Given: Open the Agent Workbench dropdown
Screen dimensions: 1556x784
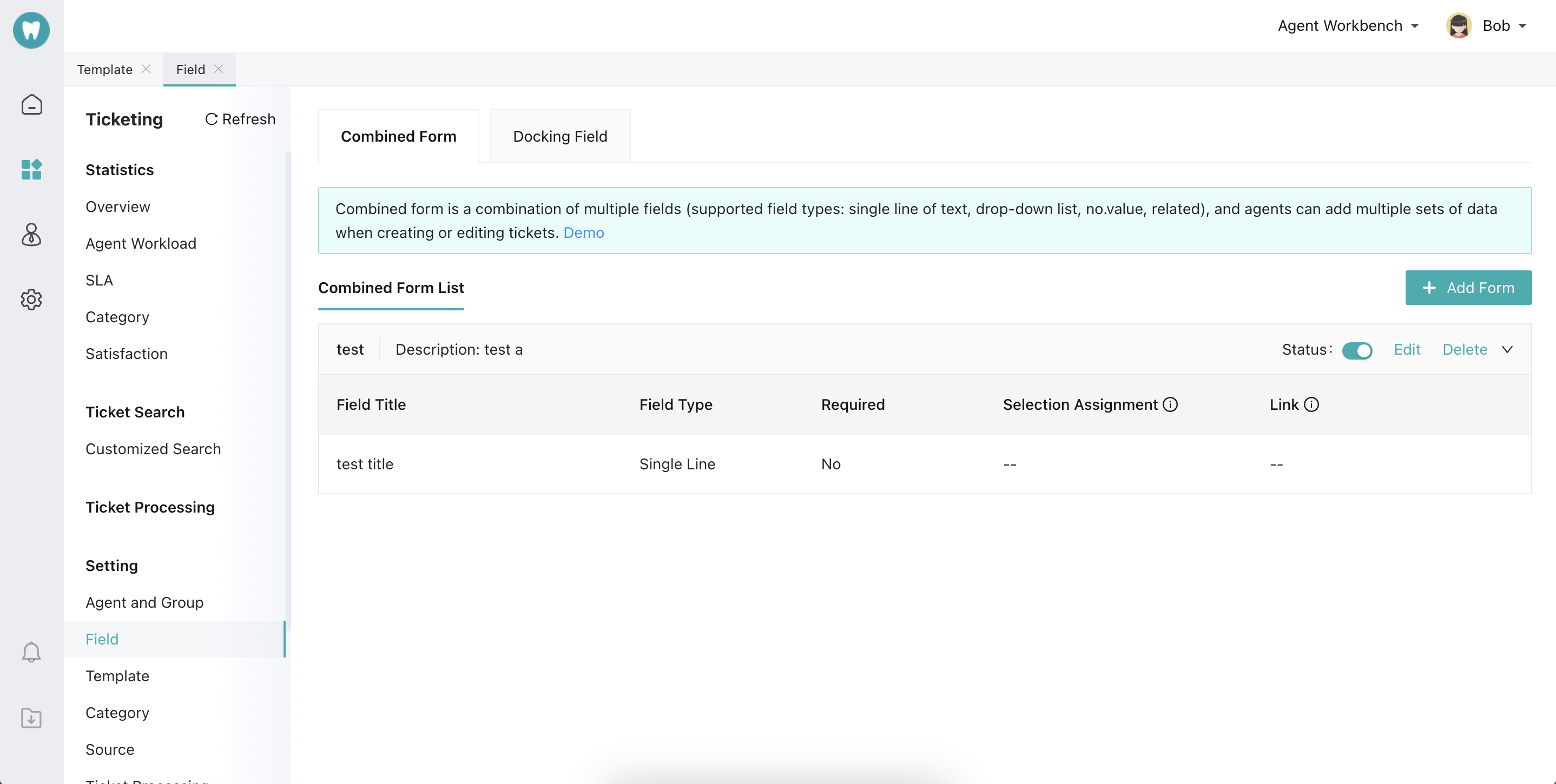Looking at the screenshot, I should pos(1348,25).
